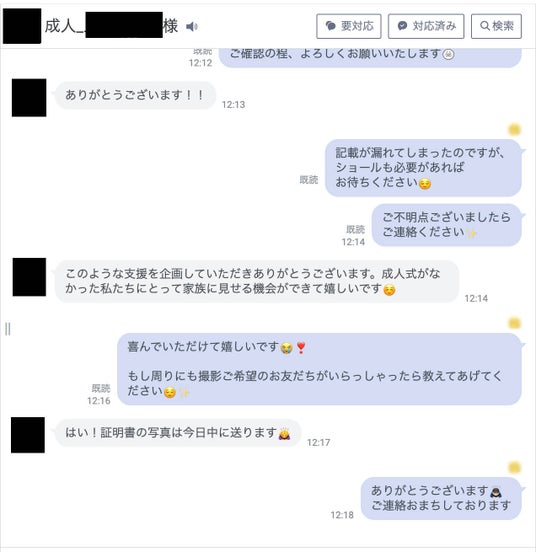Select the 証明書の写真は今日中に送ります bubble

point(178,433)
